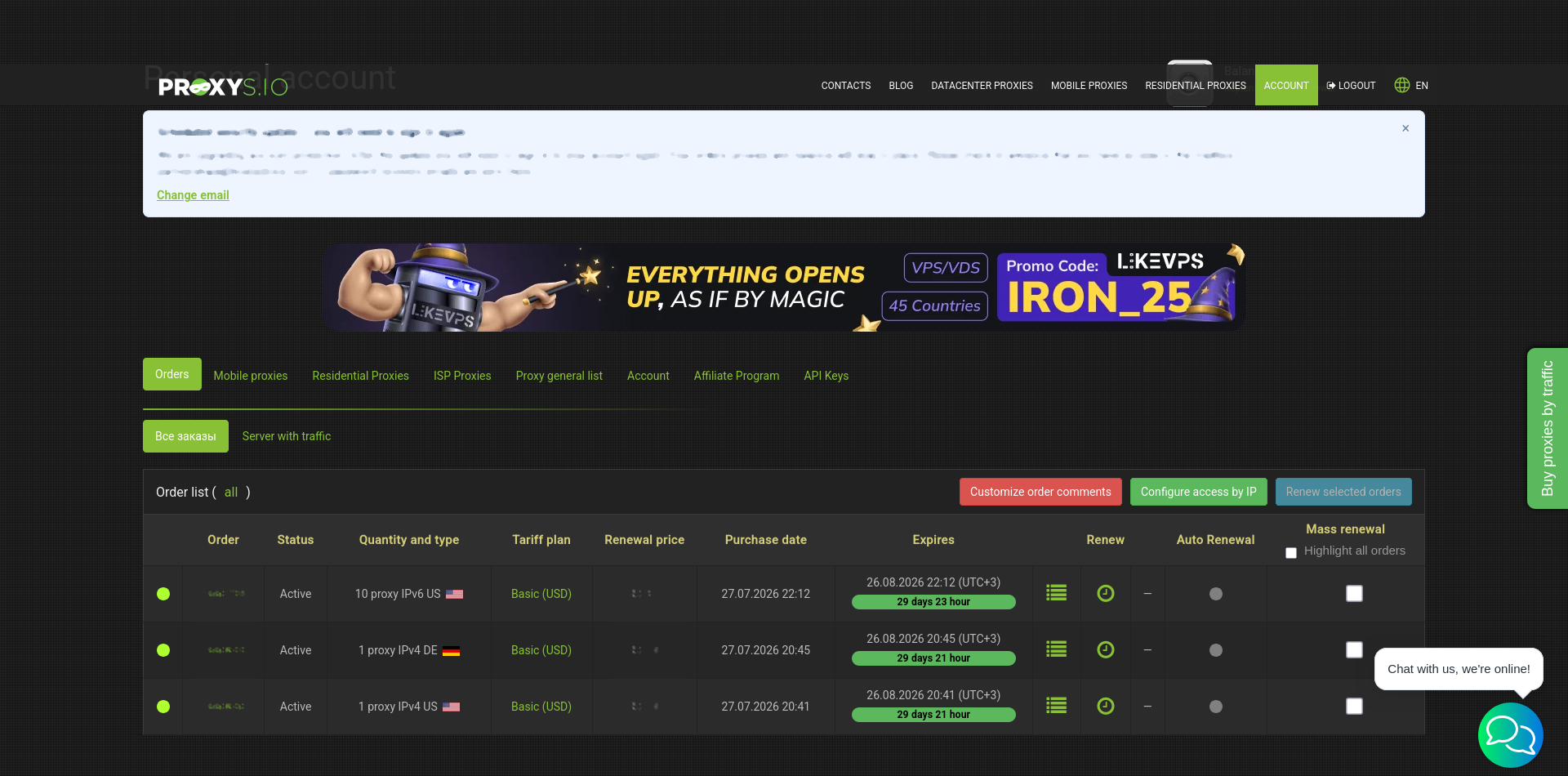The image size is (1568, 776).
Task: Click Renew selected orders button
Action: pos(1343,492)
